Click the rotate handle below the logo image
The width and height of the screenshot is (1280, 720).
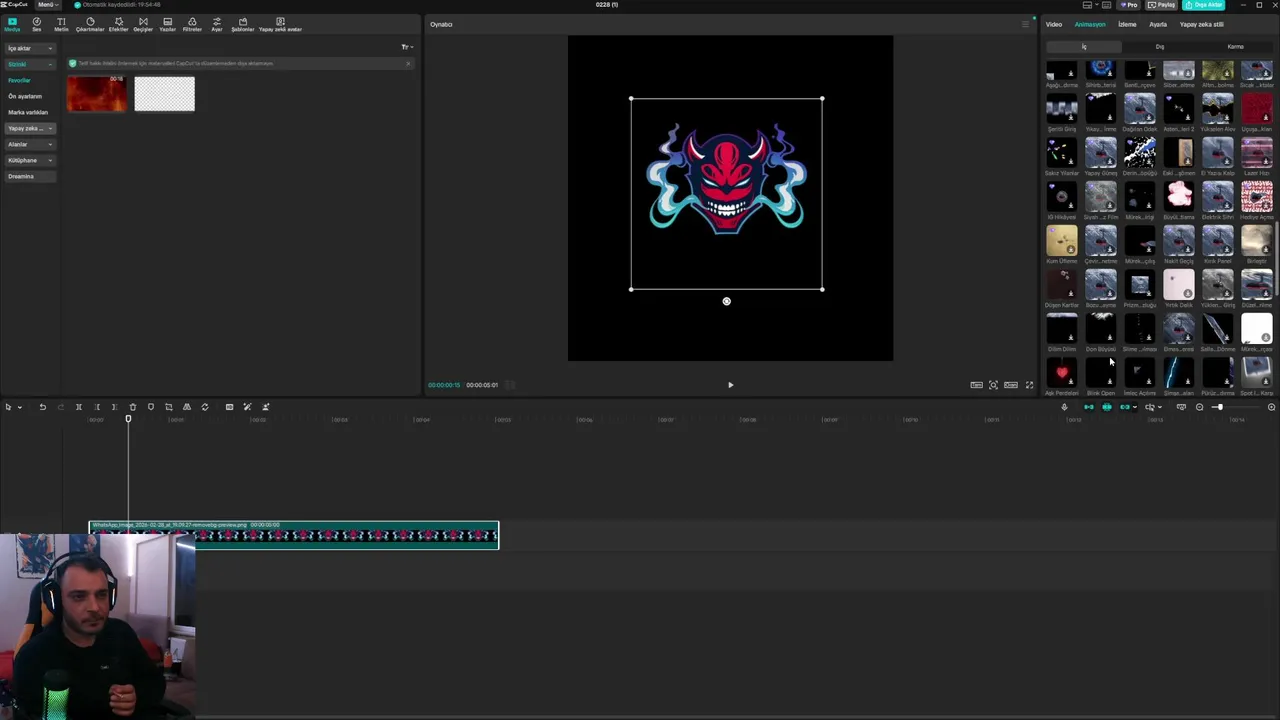click(x=727, y=301)
